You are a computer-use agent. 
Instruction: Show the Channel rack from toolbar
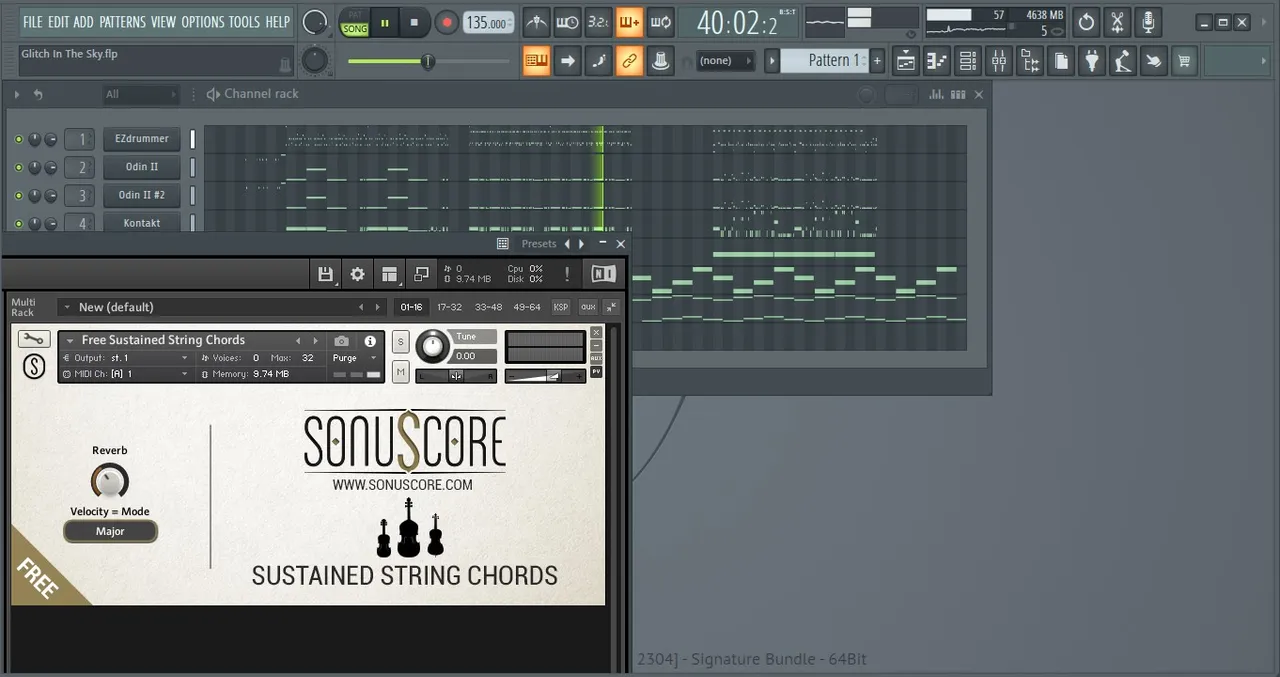point(968,61)
